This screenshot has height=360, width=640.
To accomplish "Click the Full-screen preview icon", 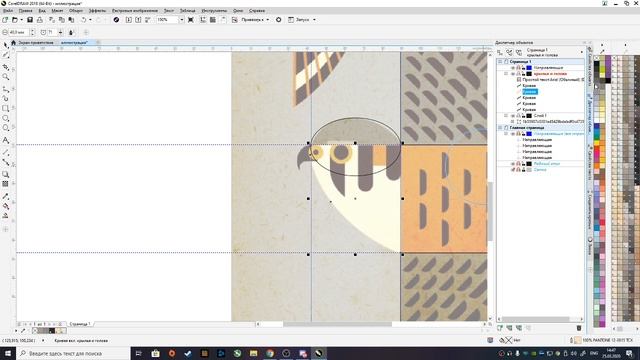I will (191, 20).
